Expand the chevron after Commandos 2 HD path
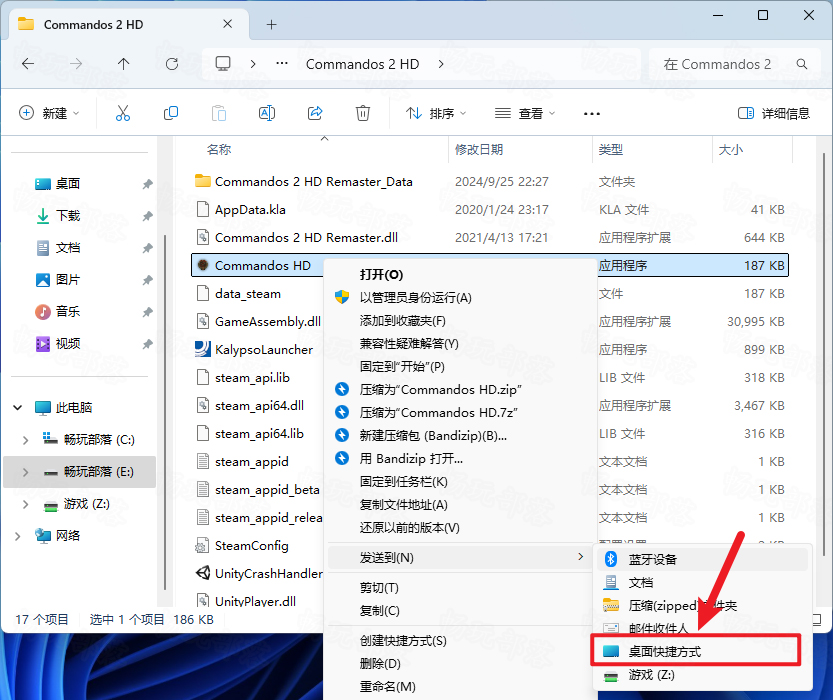This screenshot has width=833, height=700. click(441, 64)
